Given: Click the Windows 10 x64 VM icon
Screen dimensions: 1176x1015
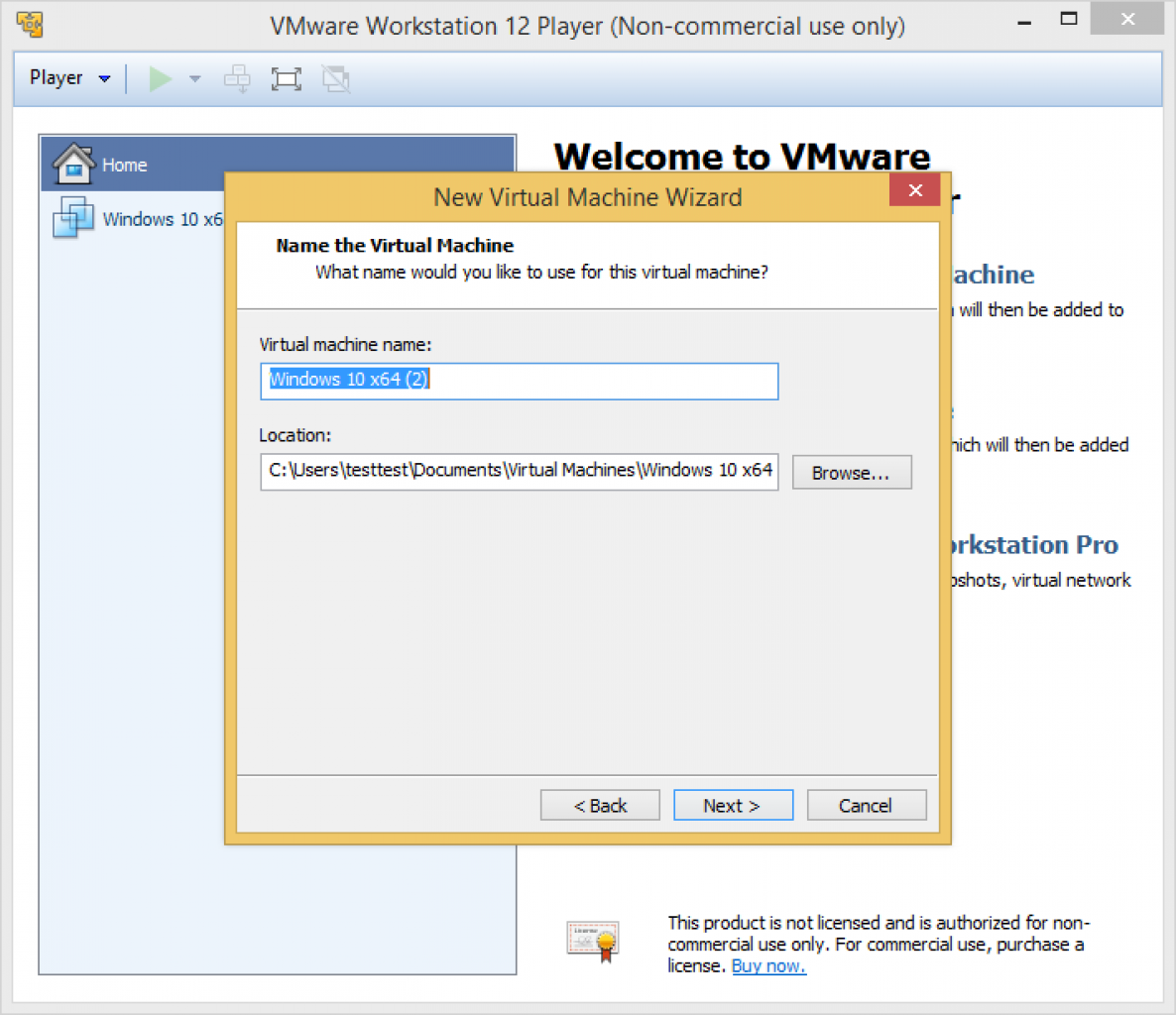Looking at the screenshot, I should pos(72,217).
